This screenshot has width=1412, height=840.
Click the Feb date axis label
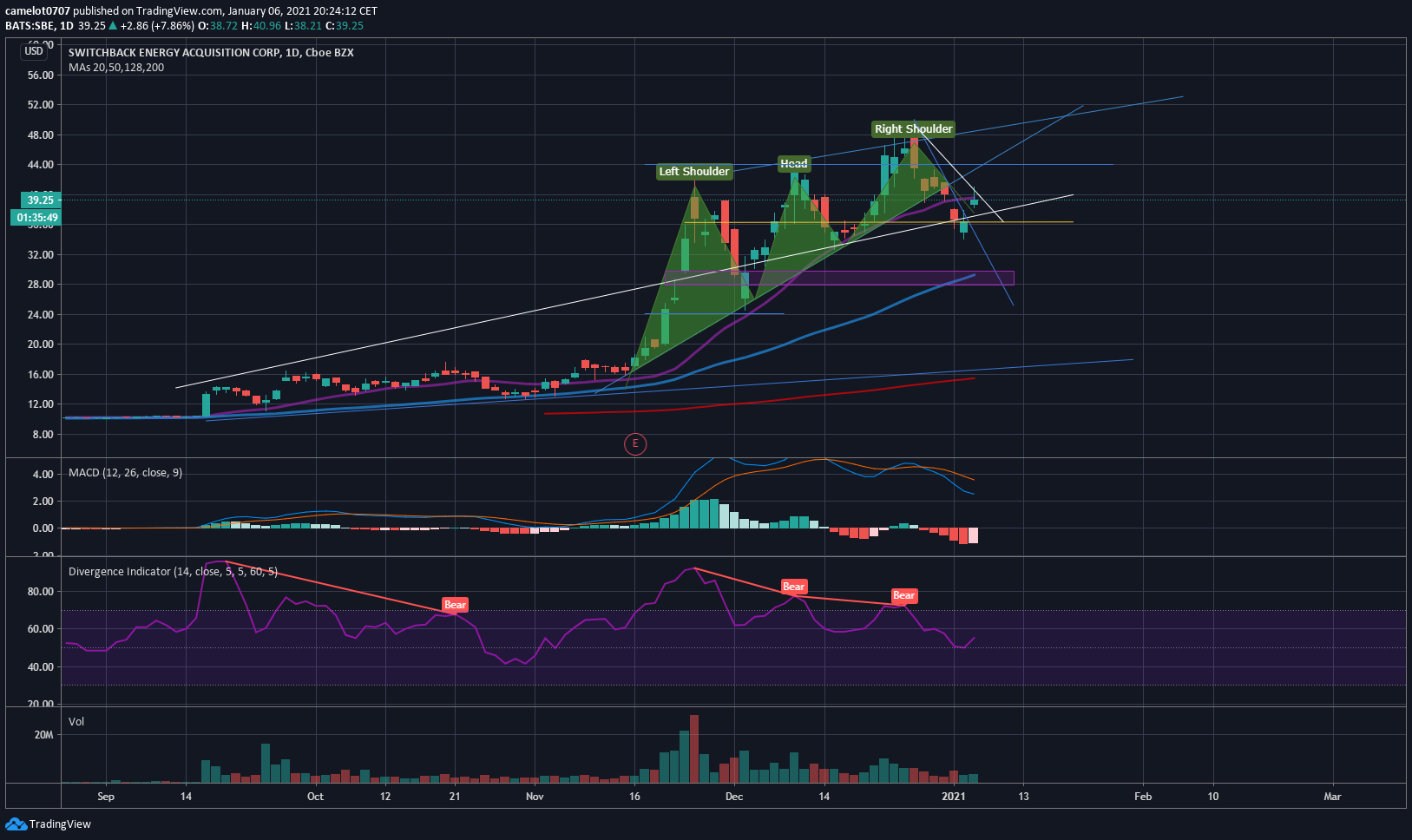[1143, 796]
